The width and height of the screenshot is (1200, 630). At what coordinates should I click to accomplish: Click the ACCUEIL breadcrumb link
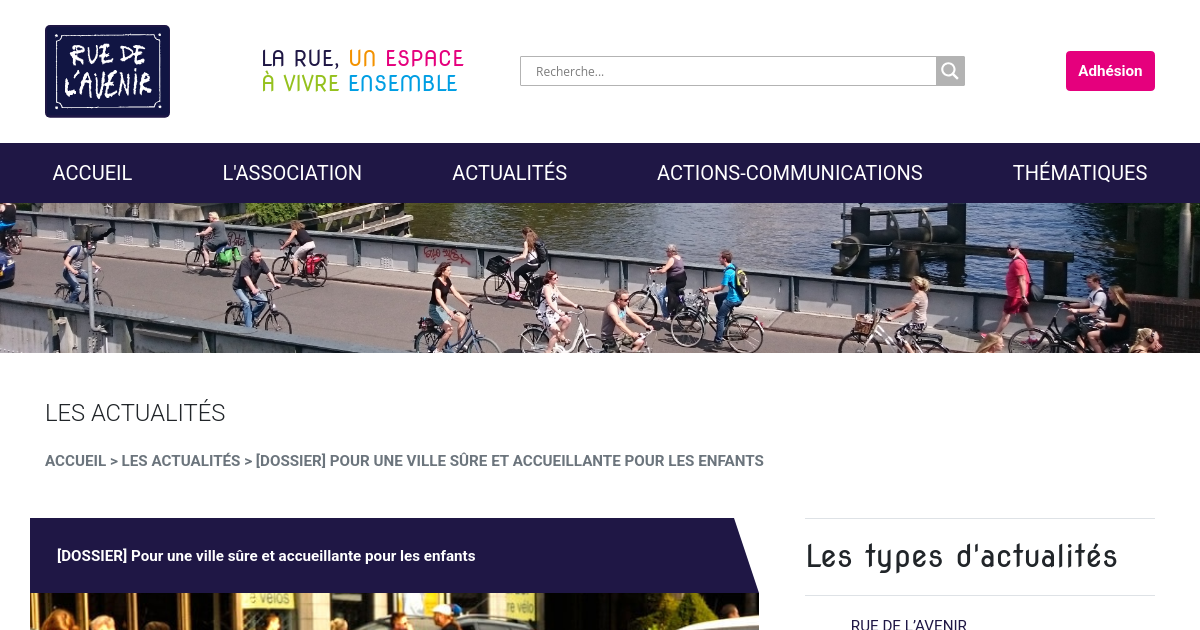pos(75,461)
